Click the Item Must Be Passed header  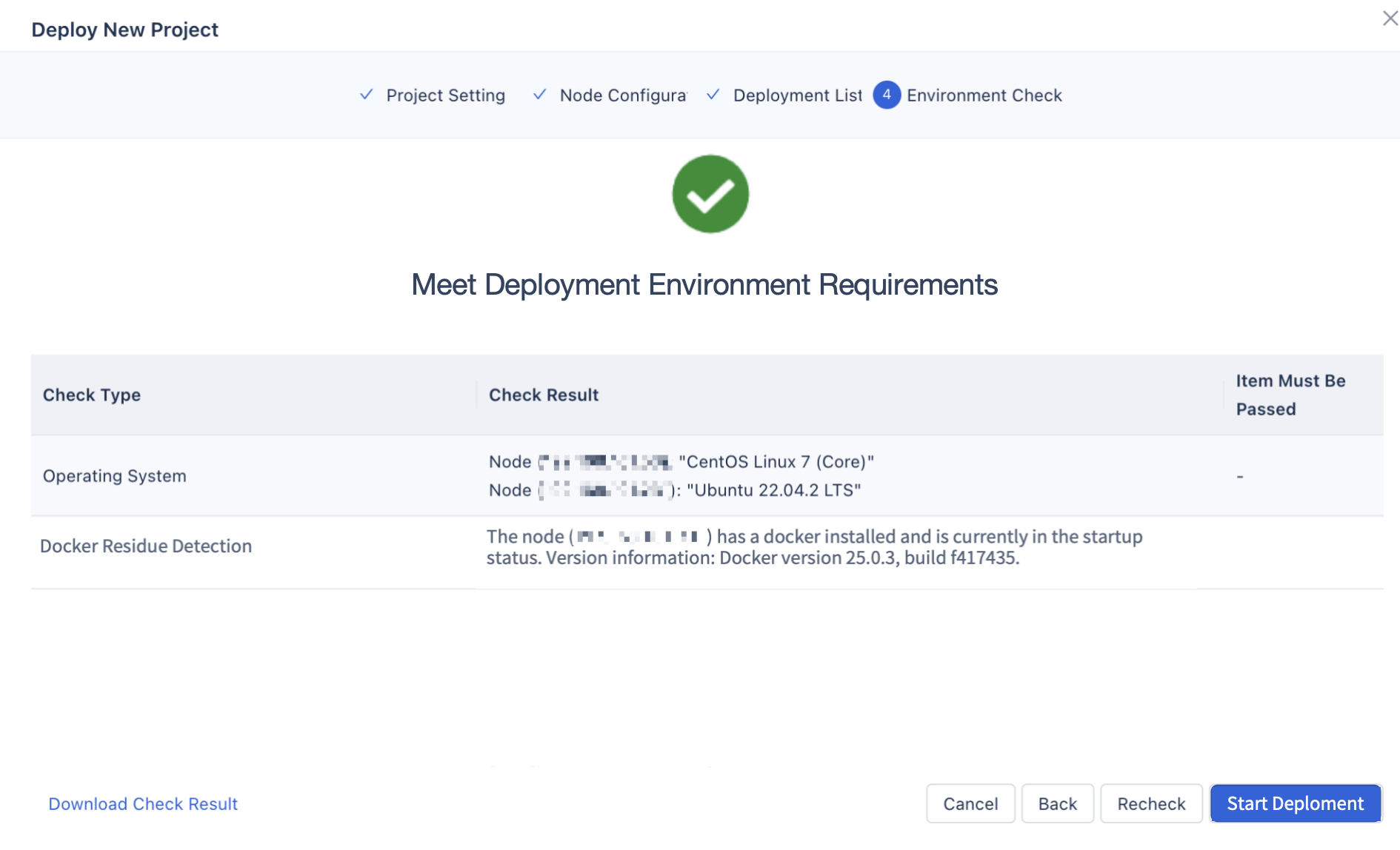tap(1290, 395)
